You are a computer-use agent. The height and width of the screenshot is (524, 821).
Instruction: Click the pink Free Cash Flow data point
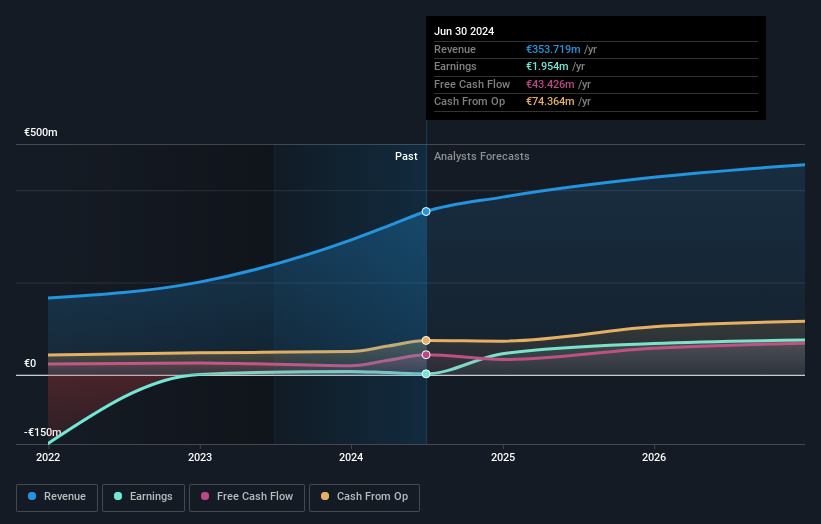(426, 355)
